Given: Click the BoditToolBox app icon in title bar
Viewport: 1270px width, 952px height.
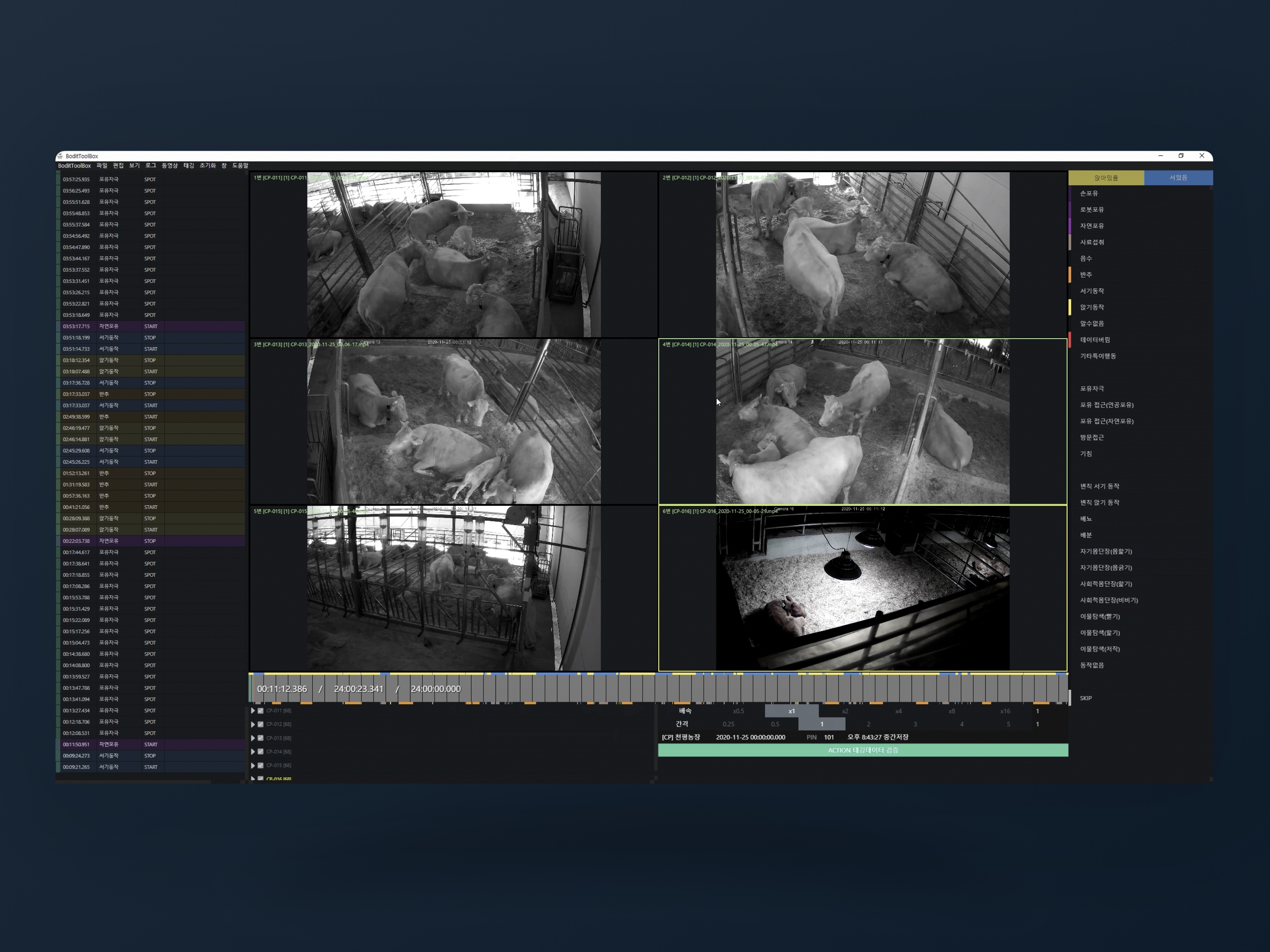Looking at the screenshot, I should (x=60, y=156).
